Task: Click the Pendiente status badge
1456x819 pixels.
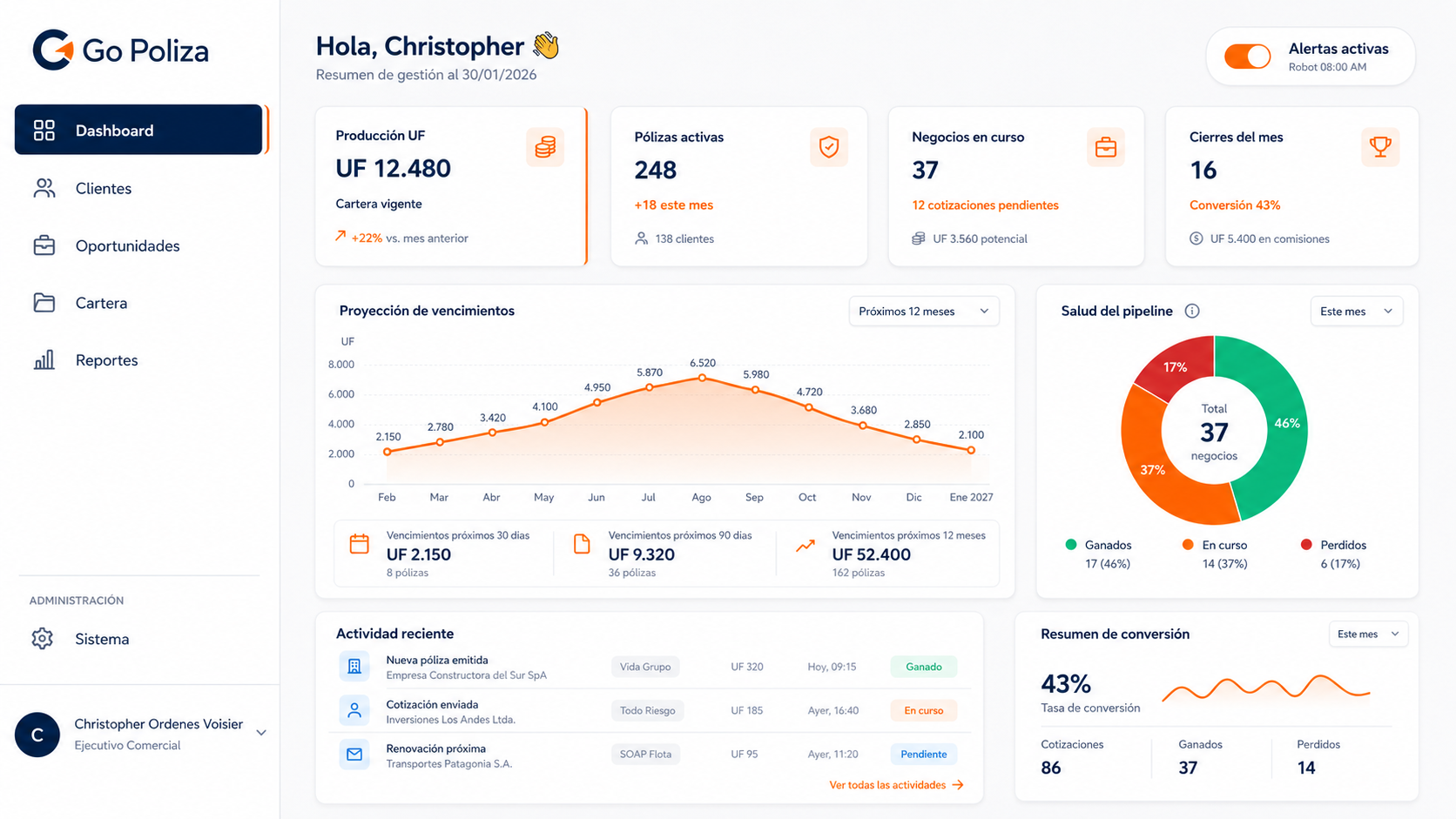Action: point(923,754)
